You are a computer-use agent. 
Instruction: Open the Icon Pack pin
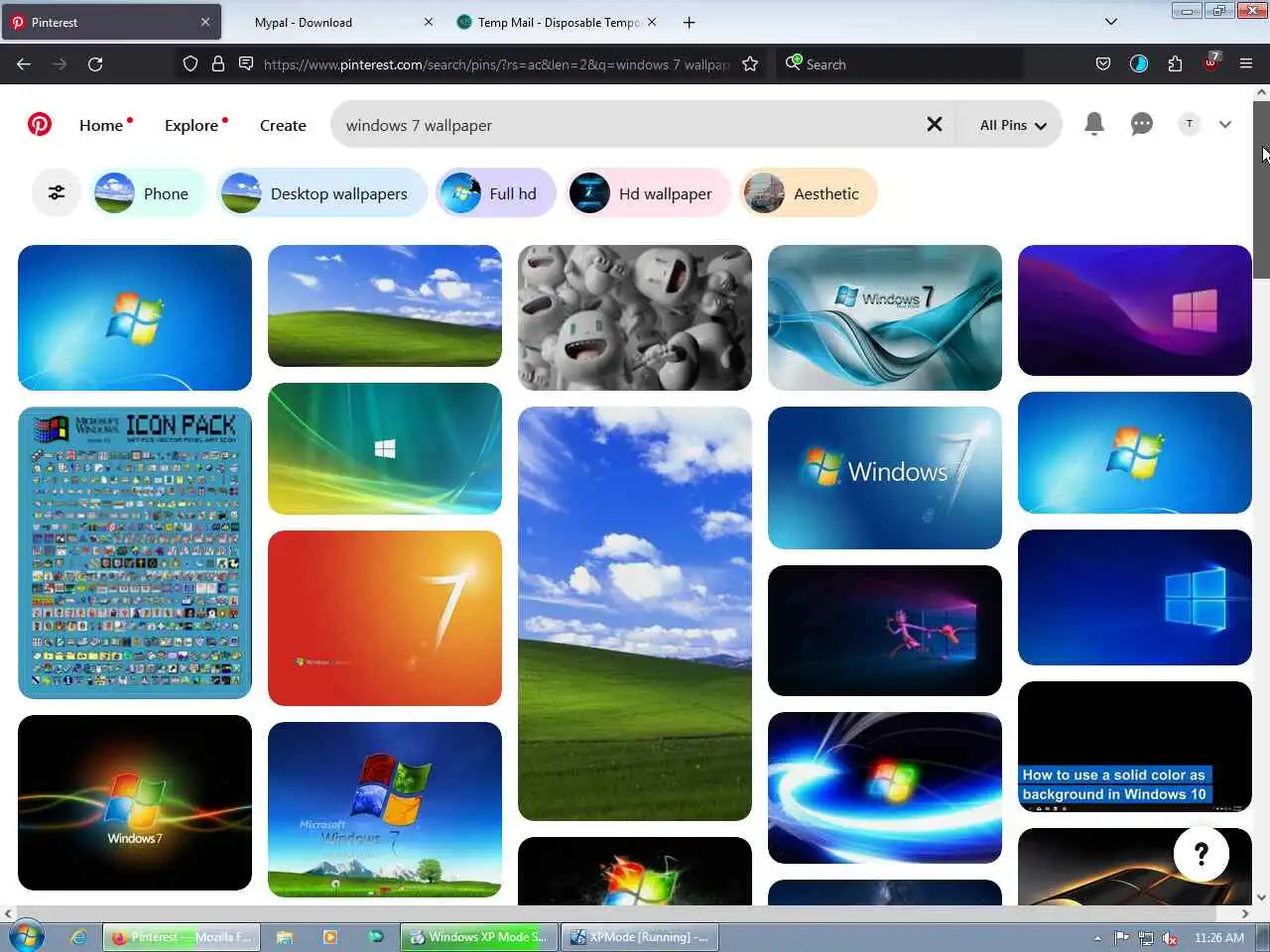click(135, 552)
